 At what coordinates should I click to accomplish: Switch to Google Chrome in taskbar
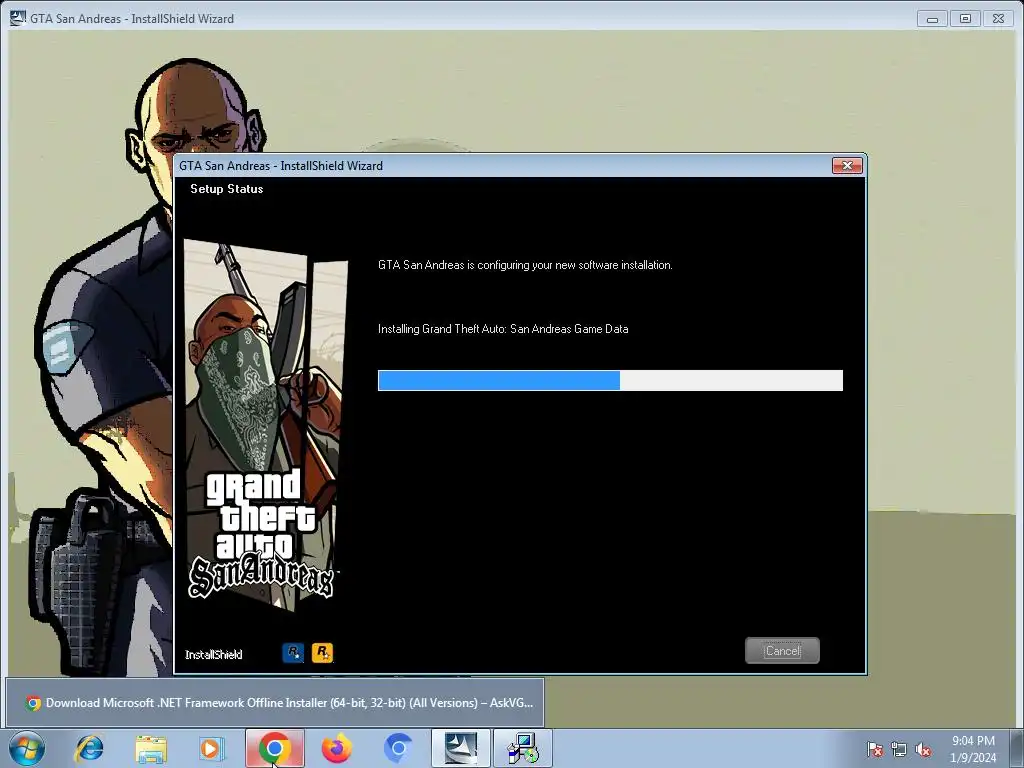pyautogui.click(x=275, y=748)
